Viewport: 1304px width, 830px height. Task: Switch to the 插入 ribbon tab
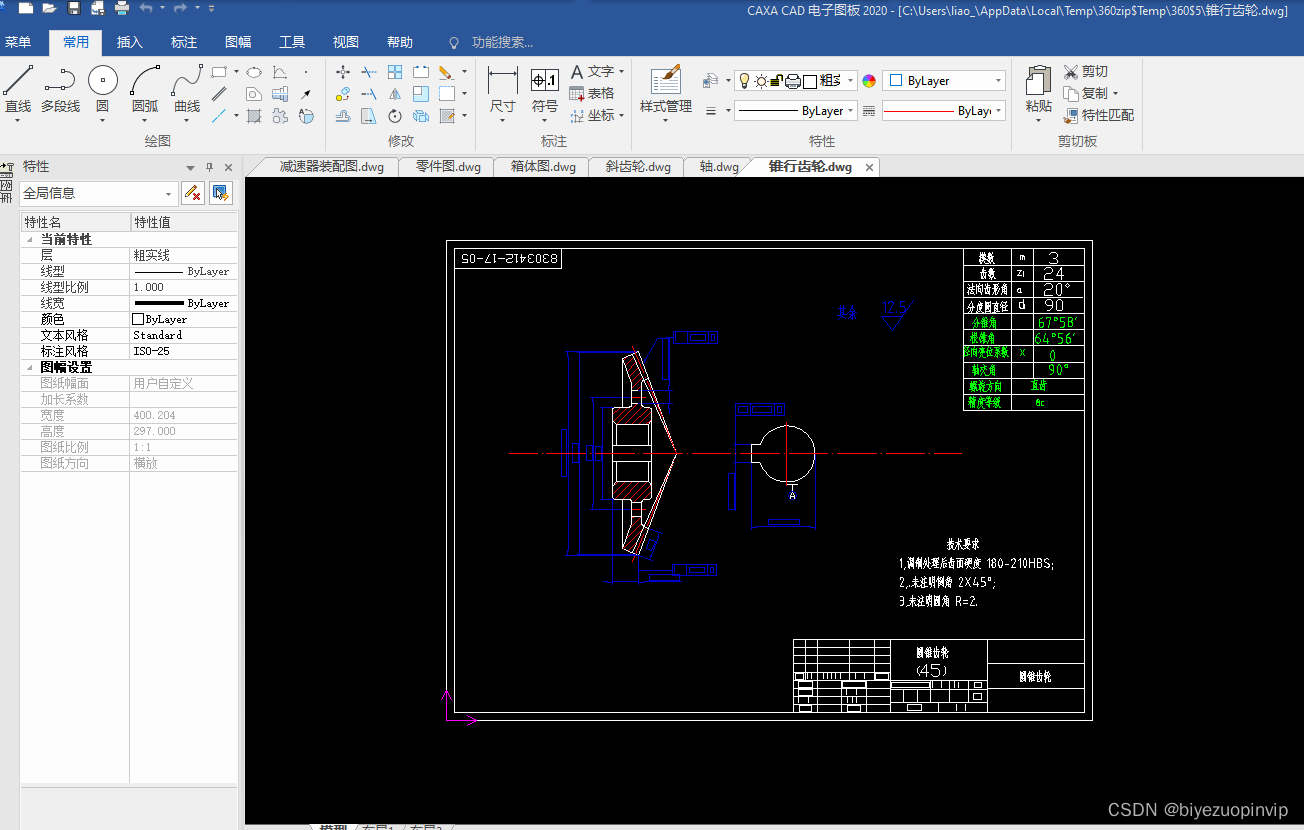coord(130,42)
